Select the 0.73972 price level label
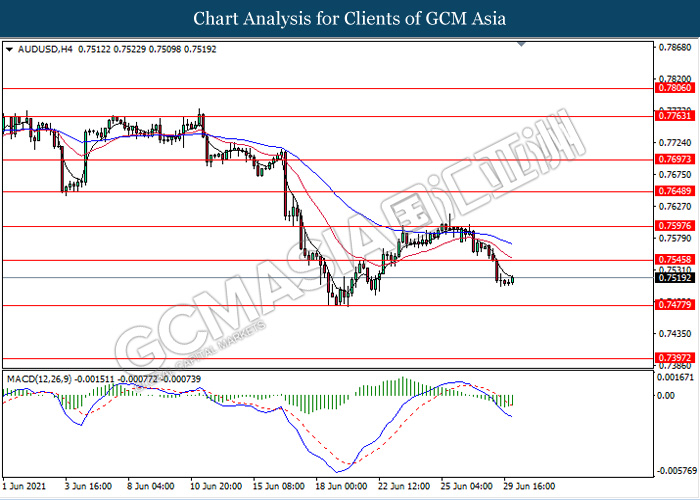 (x=675, y=358)
